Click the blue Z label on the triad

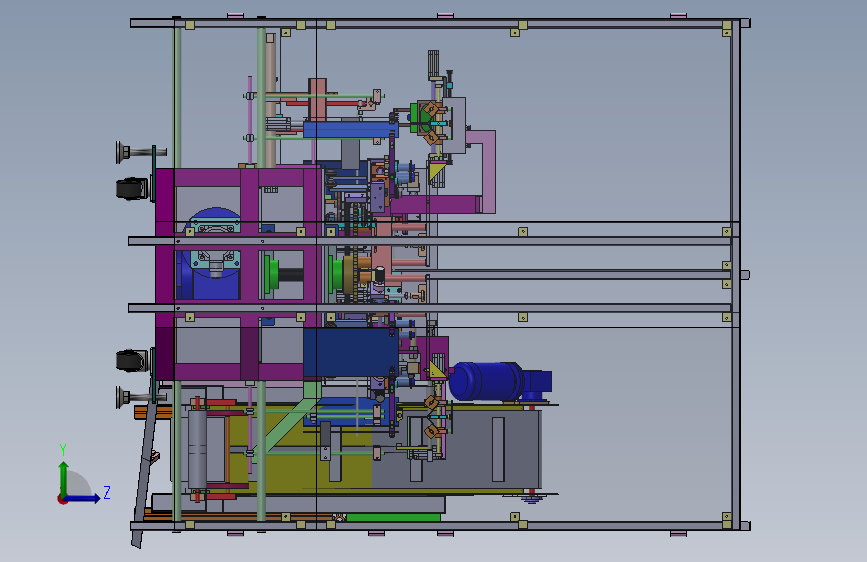[107, 492]
